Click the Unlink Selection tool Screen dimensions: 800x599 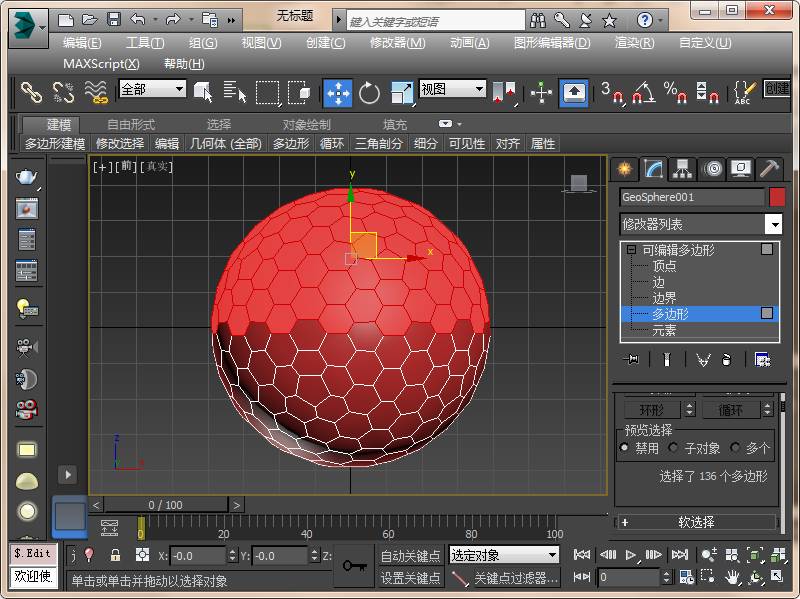pyautogui.click(x=63, y=93)
